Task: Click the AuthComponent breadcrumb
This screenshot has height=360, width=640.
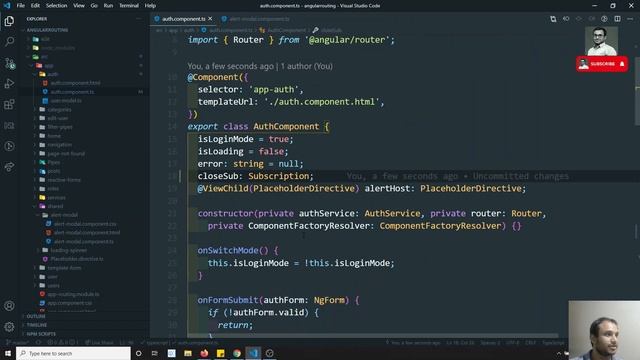Action: point(286,30)
